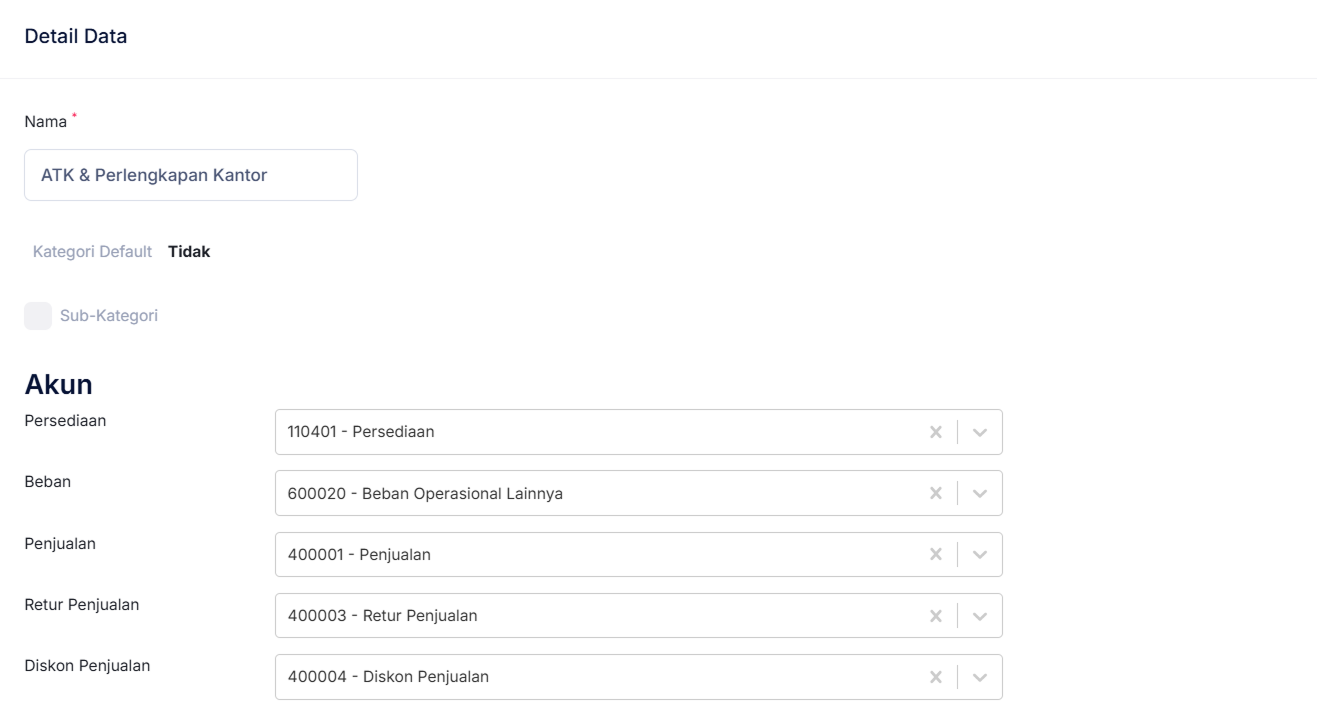Image resolution: width=1317 pixels, height=707 pixels.
Task: Click the 600020 - Beban Operasional Lainnya field
Action: click(600, 493)
